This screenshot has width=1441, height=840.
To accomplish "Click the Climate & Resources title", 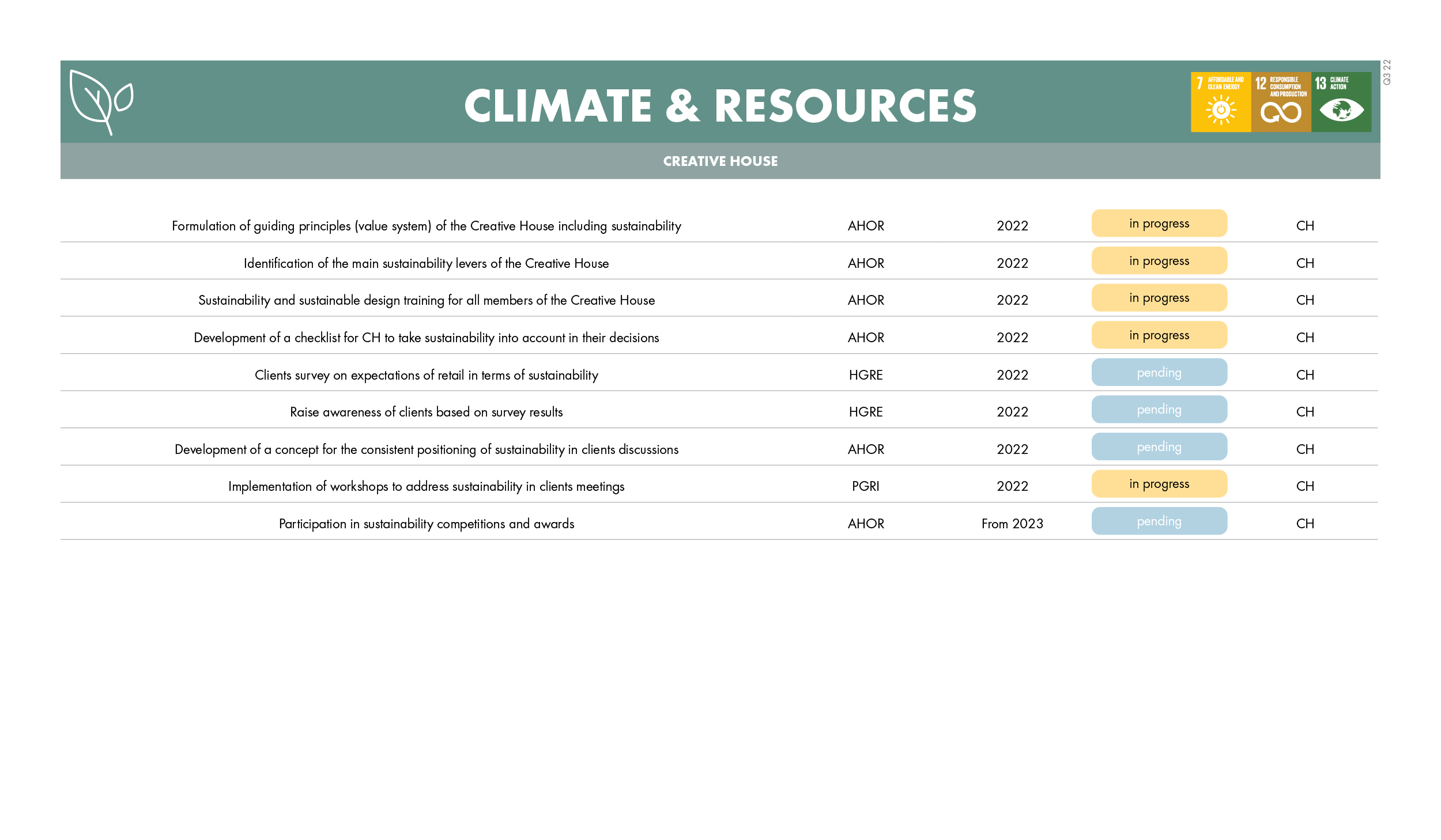I will point(720,107).
